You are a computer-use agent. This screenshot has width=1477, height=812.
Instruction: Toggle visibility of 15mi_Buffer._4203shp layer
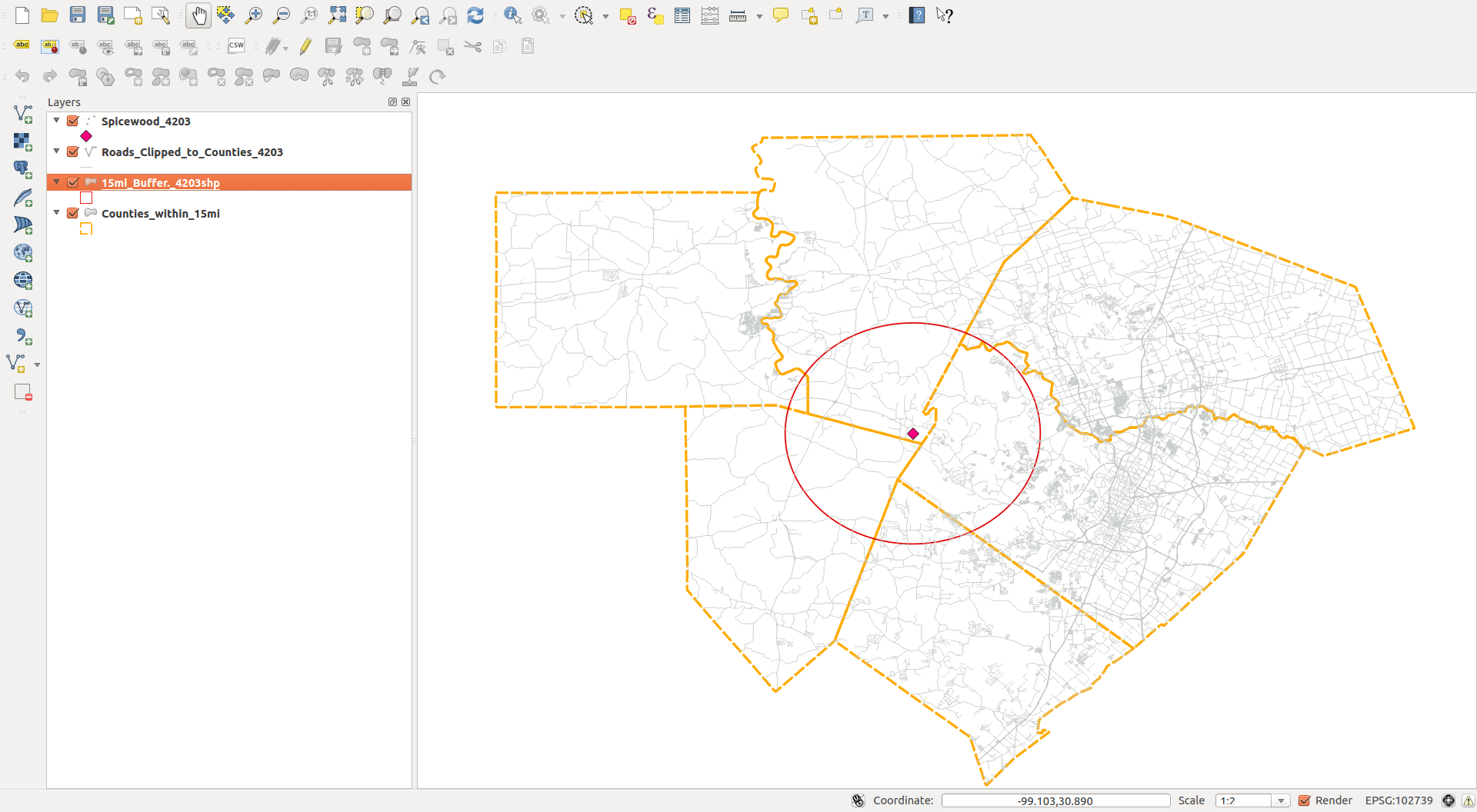[x=73, y=183]
